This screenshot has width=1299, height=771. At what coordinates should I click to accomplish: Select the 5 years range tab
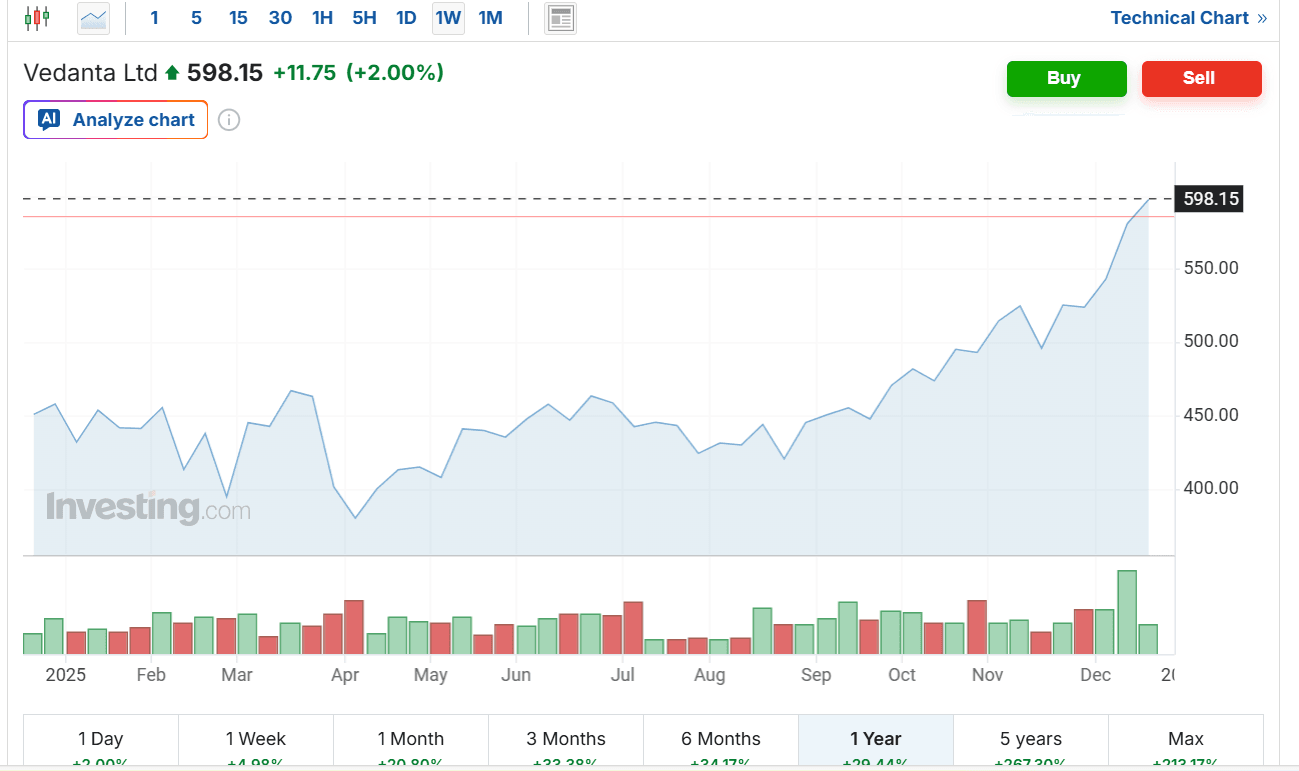point(1031,742)
